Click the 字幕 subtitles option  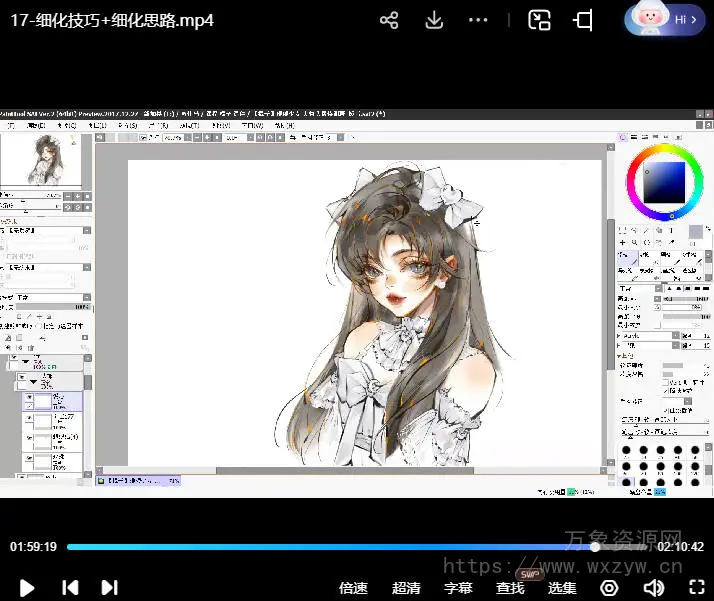pos(458,588)
